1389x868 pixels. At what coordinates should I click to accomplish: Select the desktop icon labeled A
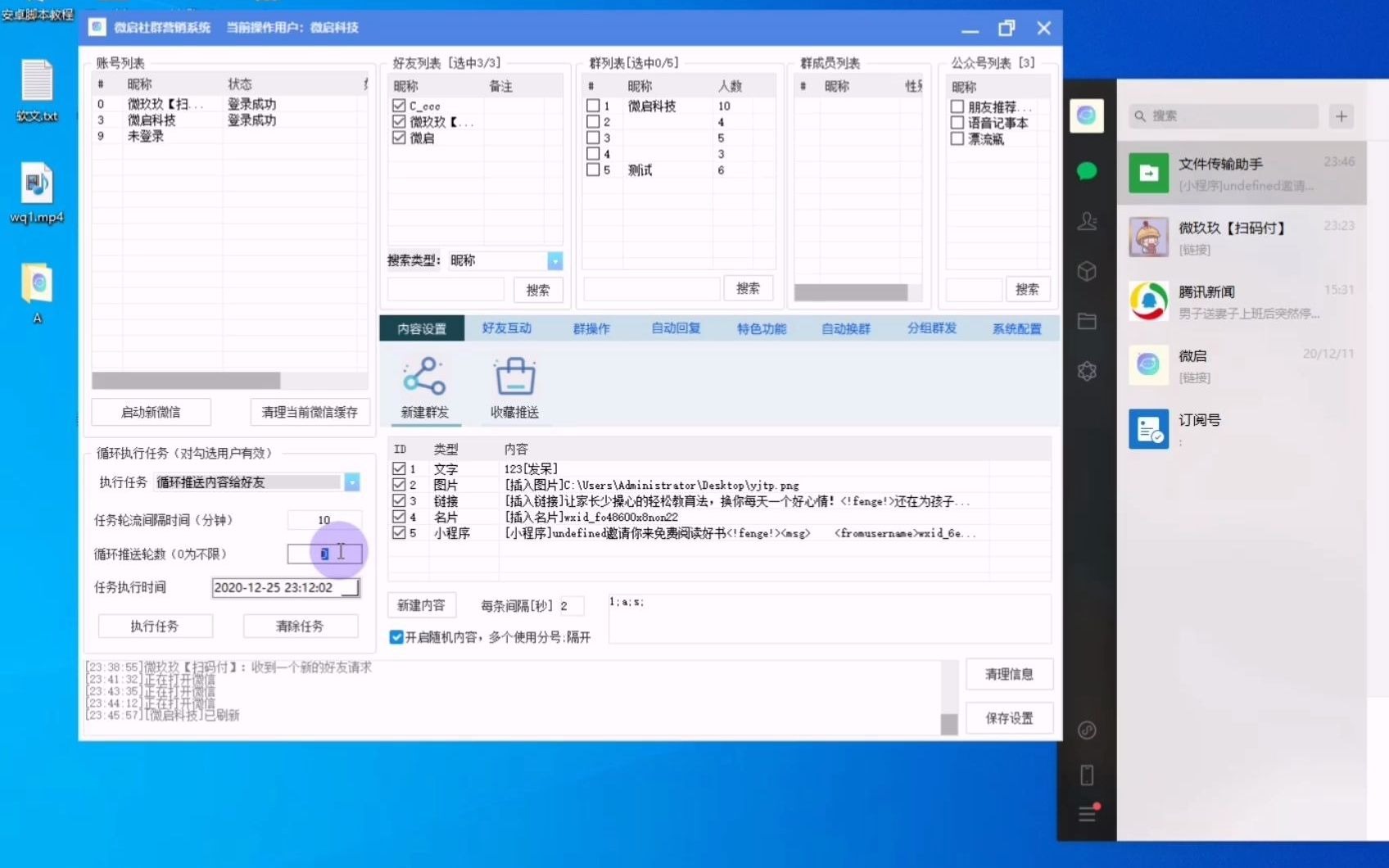pyautogui.click(x=37, y=293)
